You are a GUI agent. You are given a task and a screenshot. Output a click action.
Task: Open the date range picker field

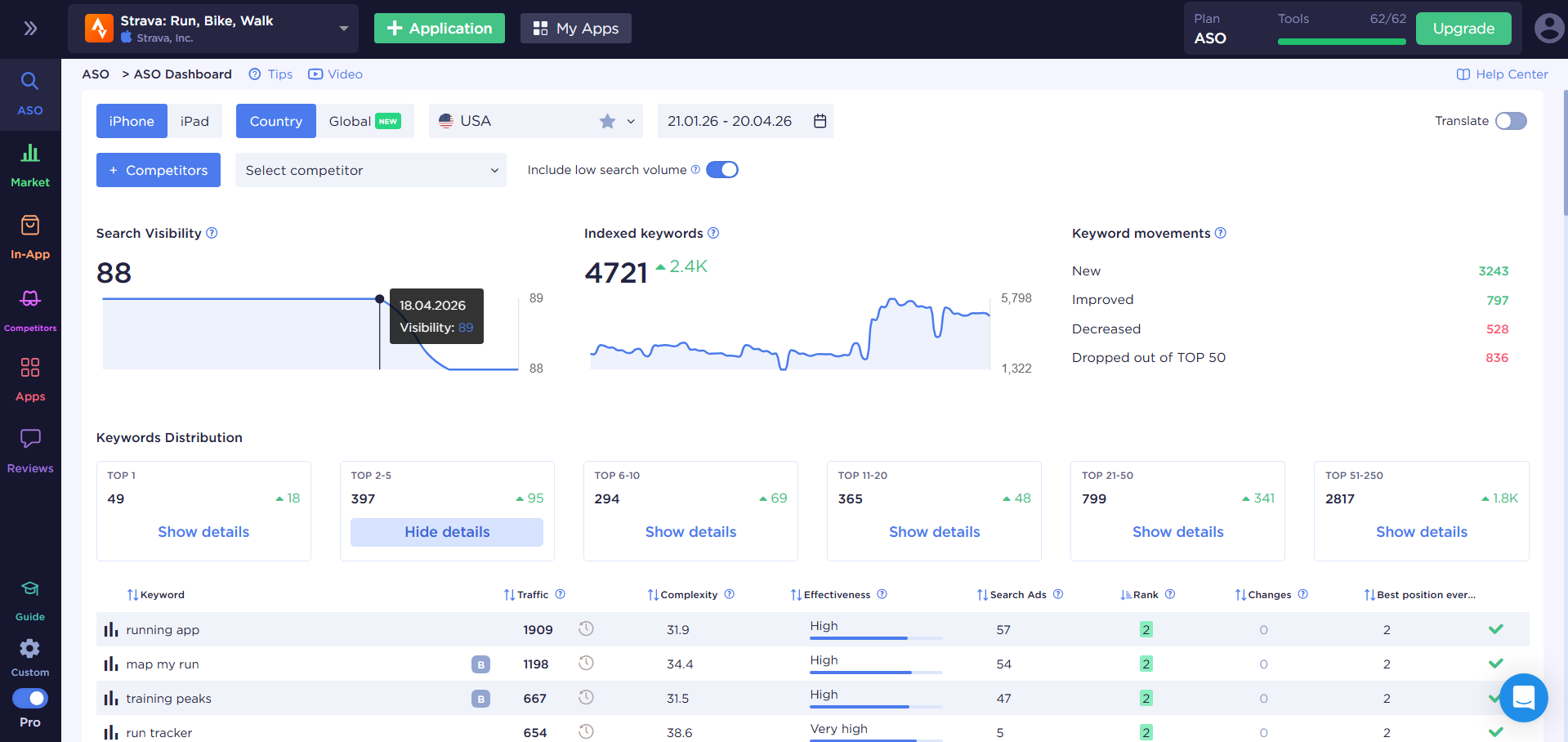[x=745, y=121]
